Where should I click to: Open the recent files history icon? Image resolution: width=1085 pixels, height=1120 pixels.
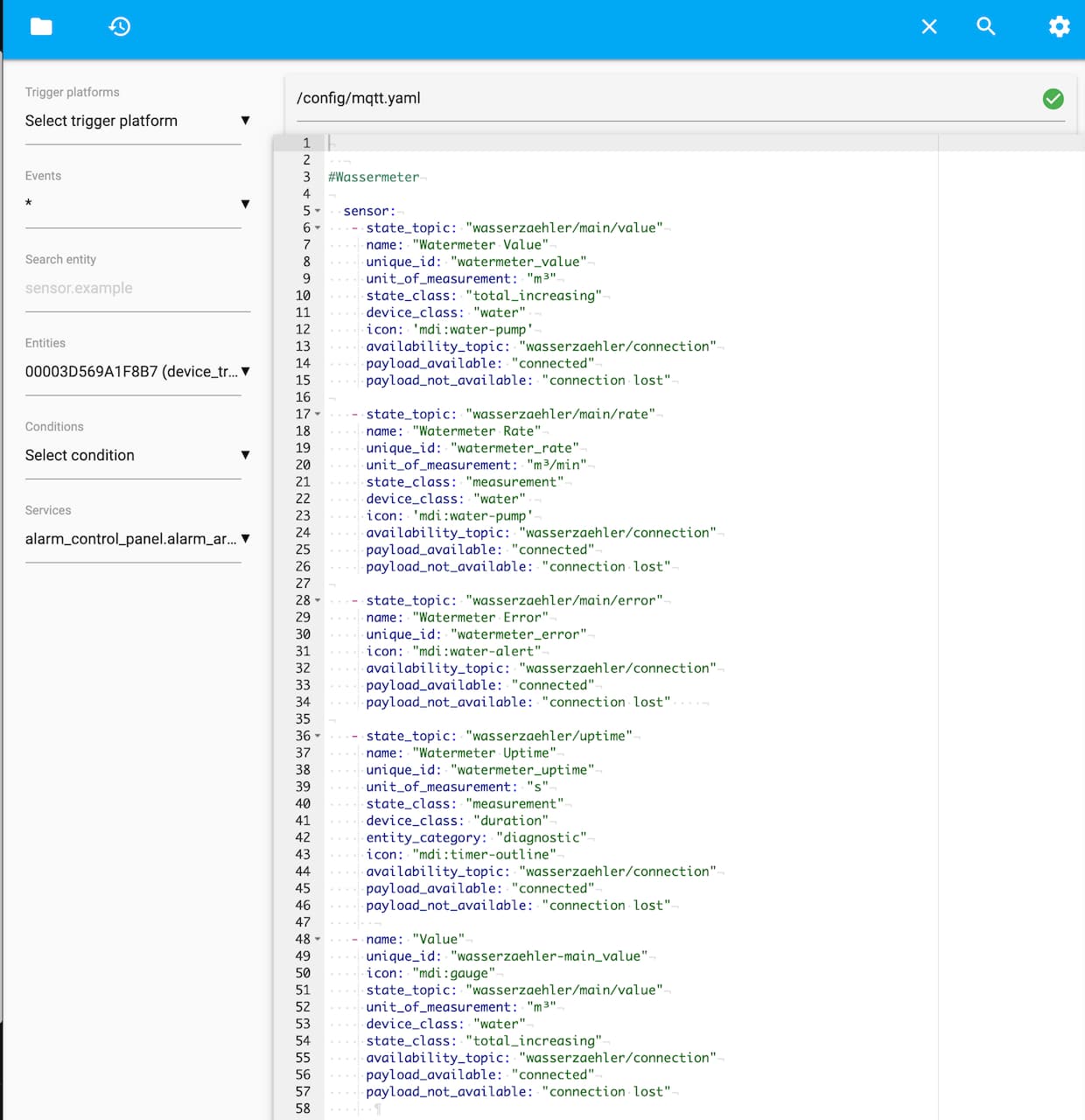click(120, 27)
